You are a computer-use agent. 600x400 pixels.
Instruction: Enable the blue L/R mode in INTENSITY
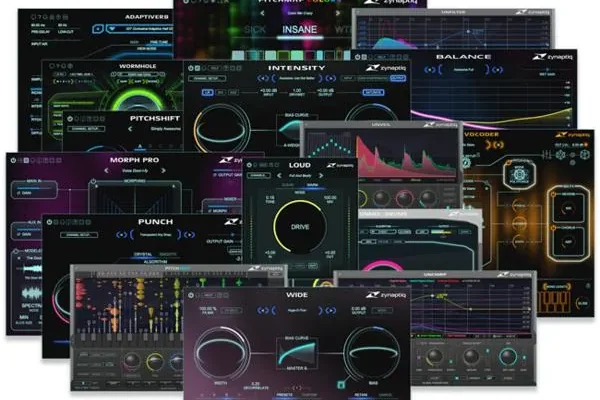[x=207, y=92]
